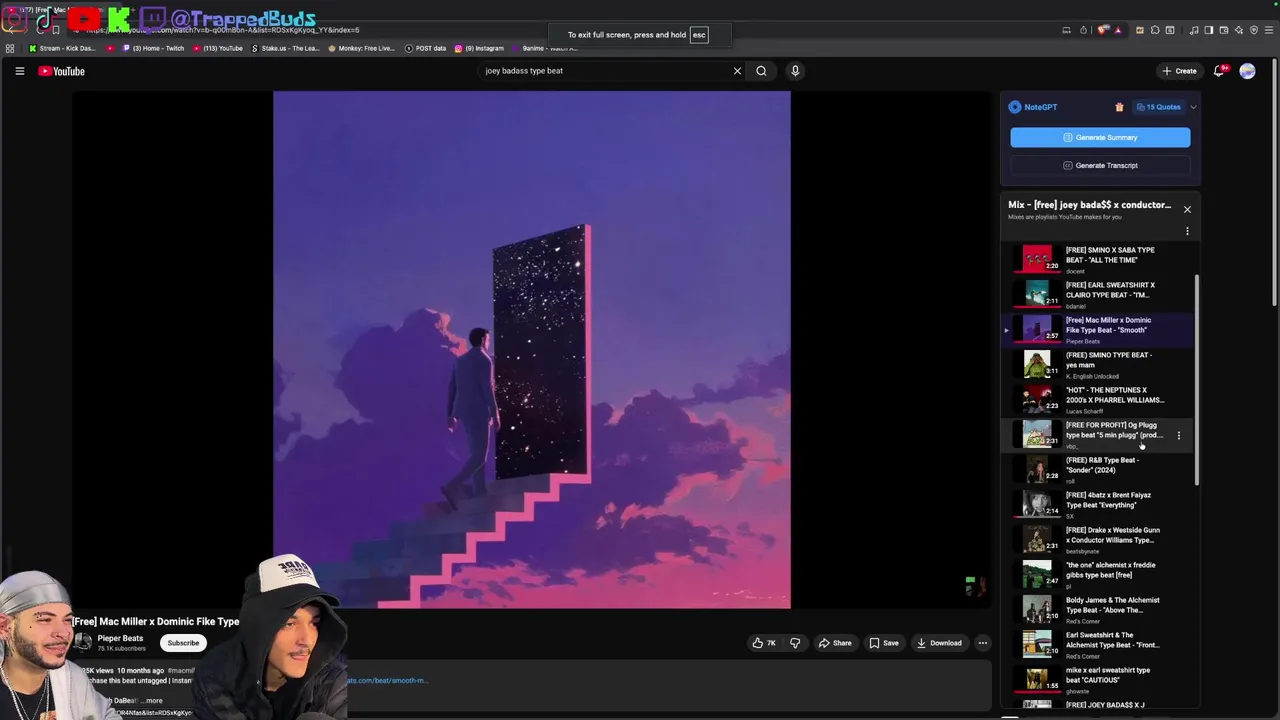1280x720 pixels.
Task: Open the Monkey: Free Live bookmark
Action: 361,48
